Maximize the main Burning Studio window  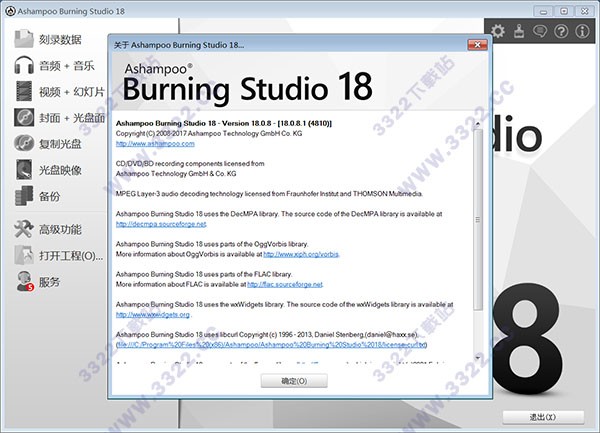tap(564, 11)
